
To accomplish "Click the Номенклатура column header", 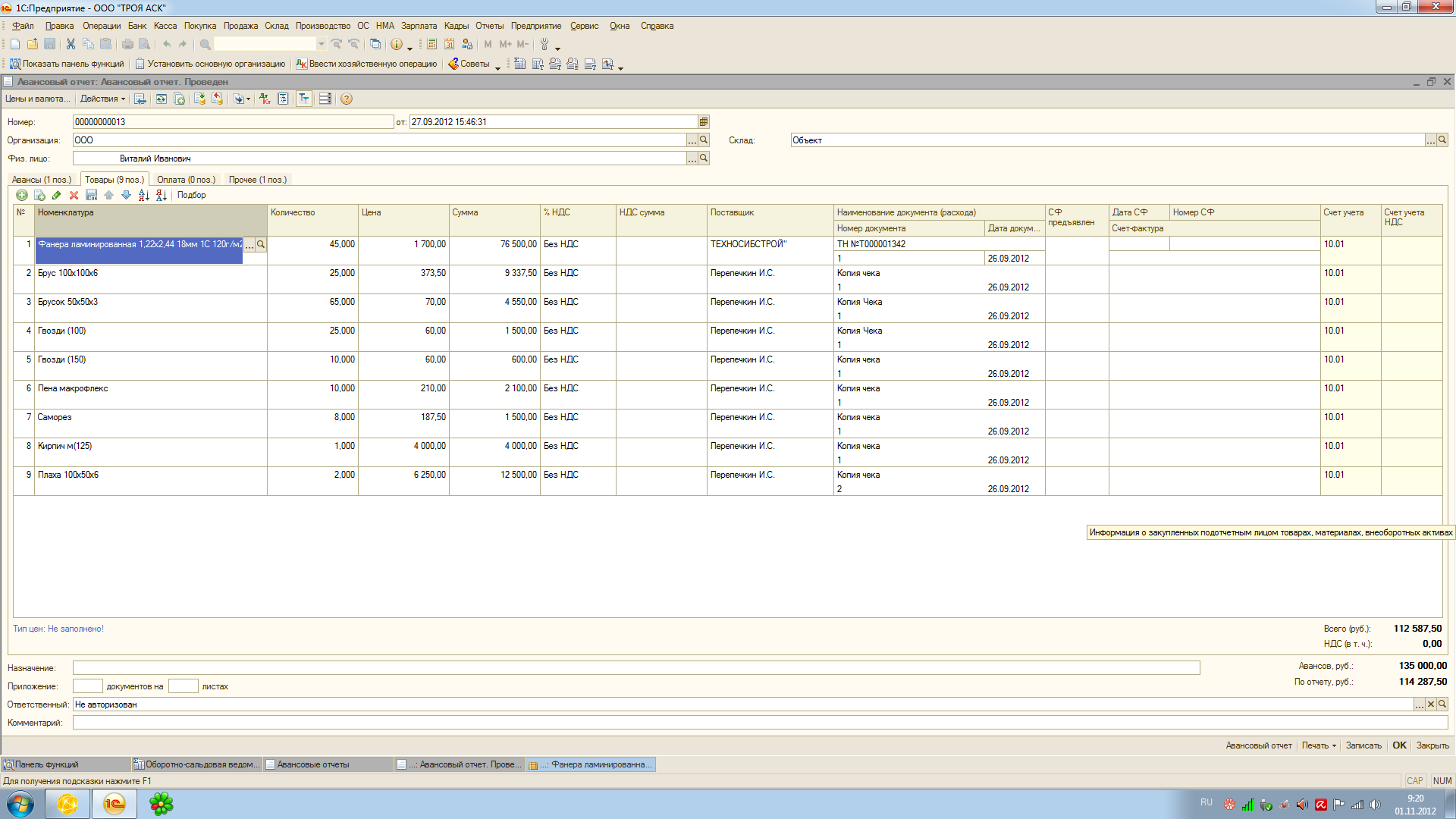I will 151,220.
